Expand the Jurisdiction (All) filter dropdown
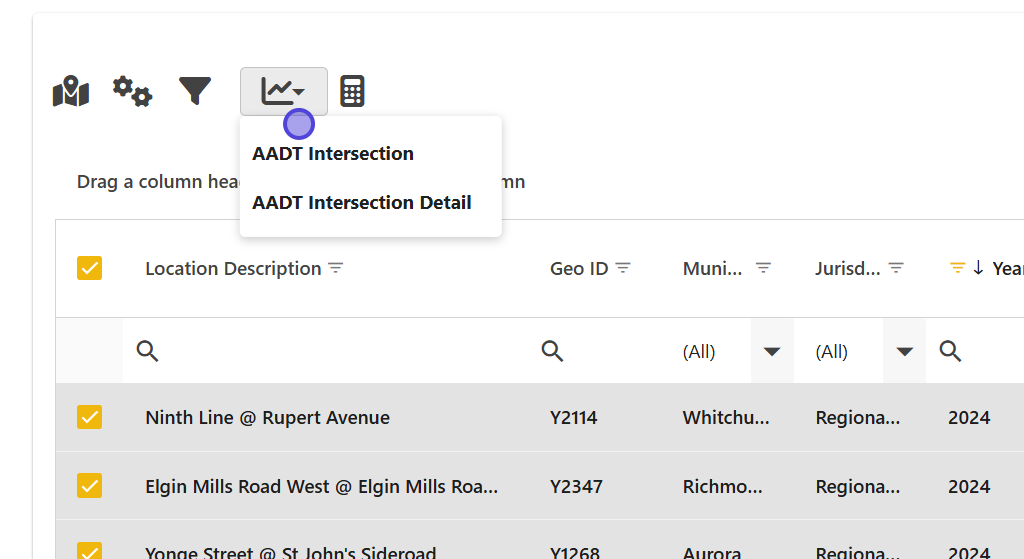Viewport: 1024px width, 559px height. pos(904,351)
